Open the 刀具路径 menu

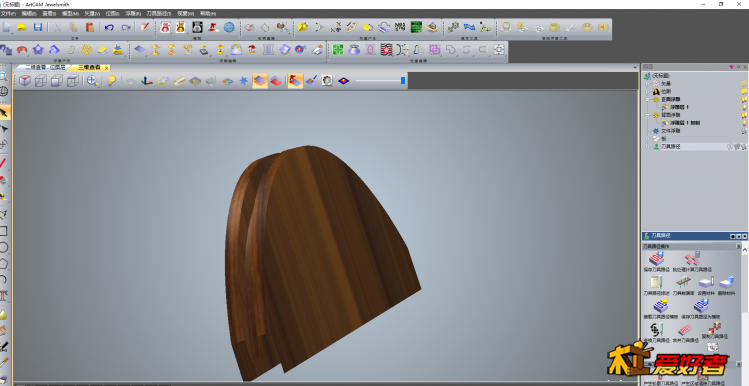pyautogui.click(x=159, y=13)
